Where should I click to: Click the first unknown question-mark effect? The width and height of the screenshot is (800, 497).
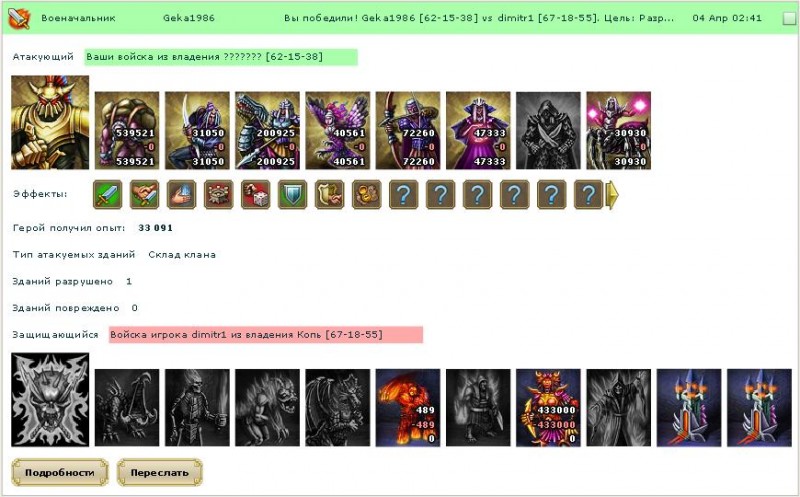tap(404, 194)
